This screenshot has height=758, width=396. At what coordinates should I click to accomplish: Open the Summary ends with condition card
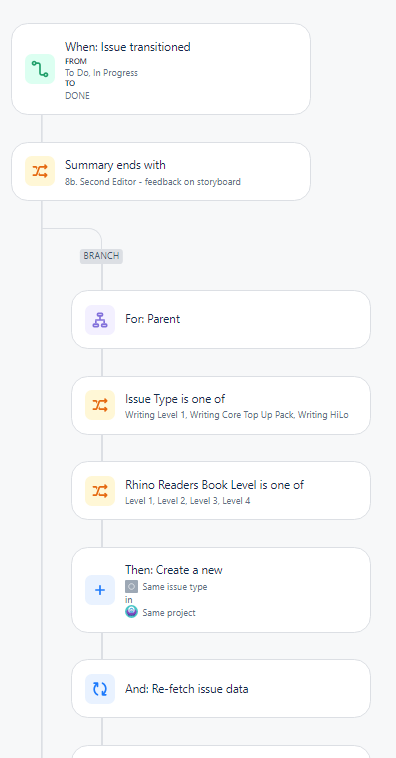161,171
